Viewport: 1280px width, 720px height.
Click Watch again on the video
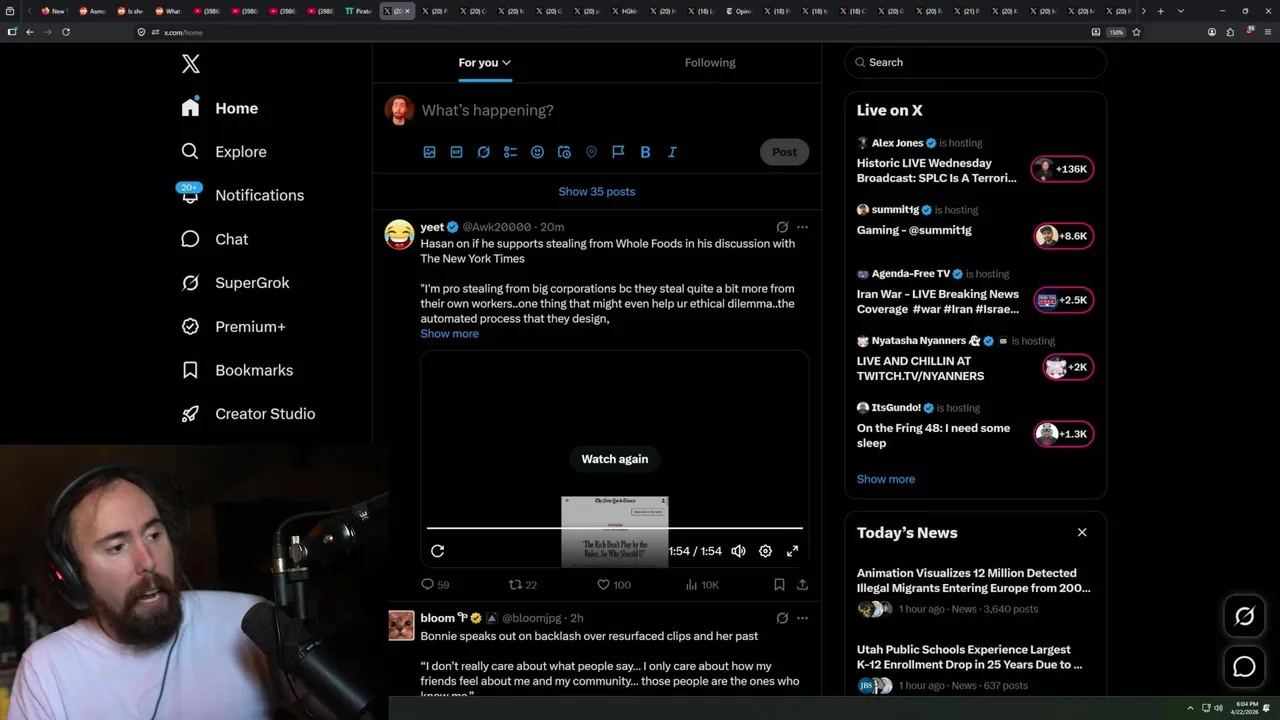click(x=615, y=459)
